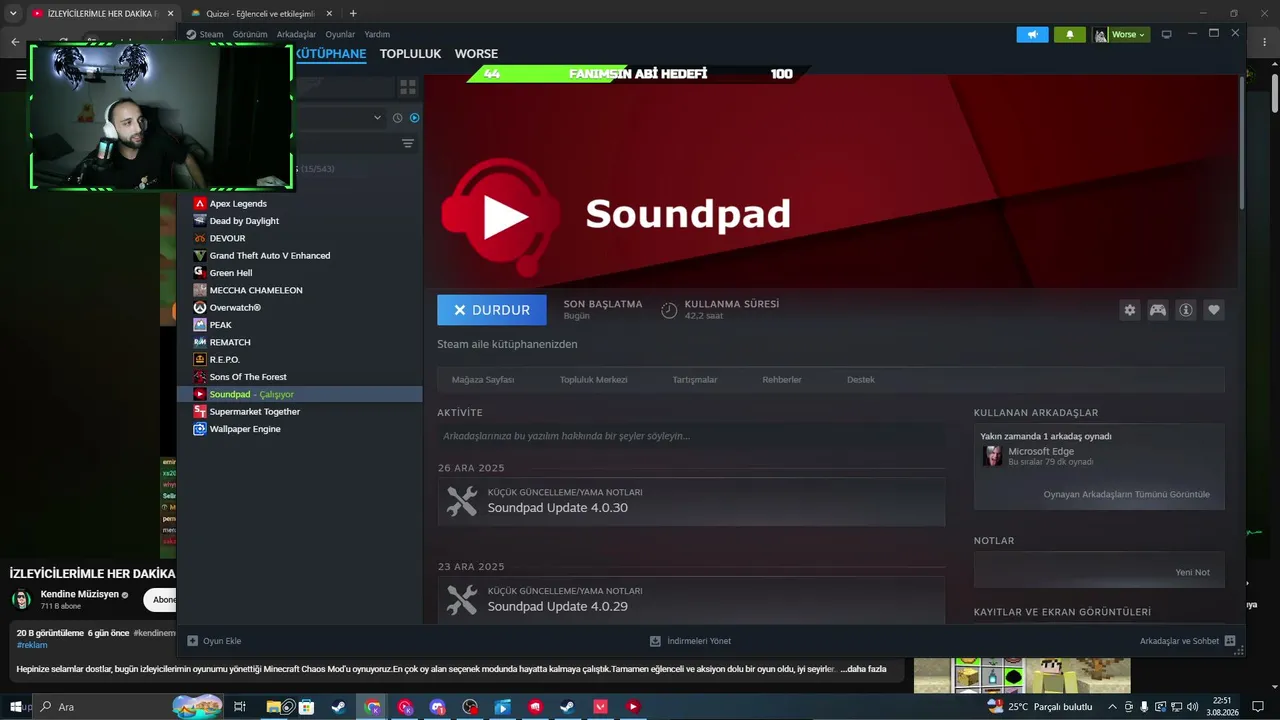Select the Dead by Daylight game icon
Image resolution: width=1280 pixels, height=720 pixels.
(200, 221)
